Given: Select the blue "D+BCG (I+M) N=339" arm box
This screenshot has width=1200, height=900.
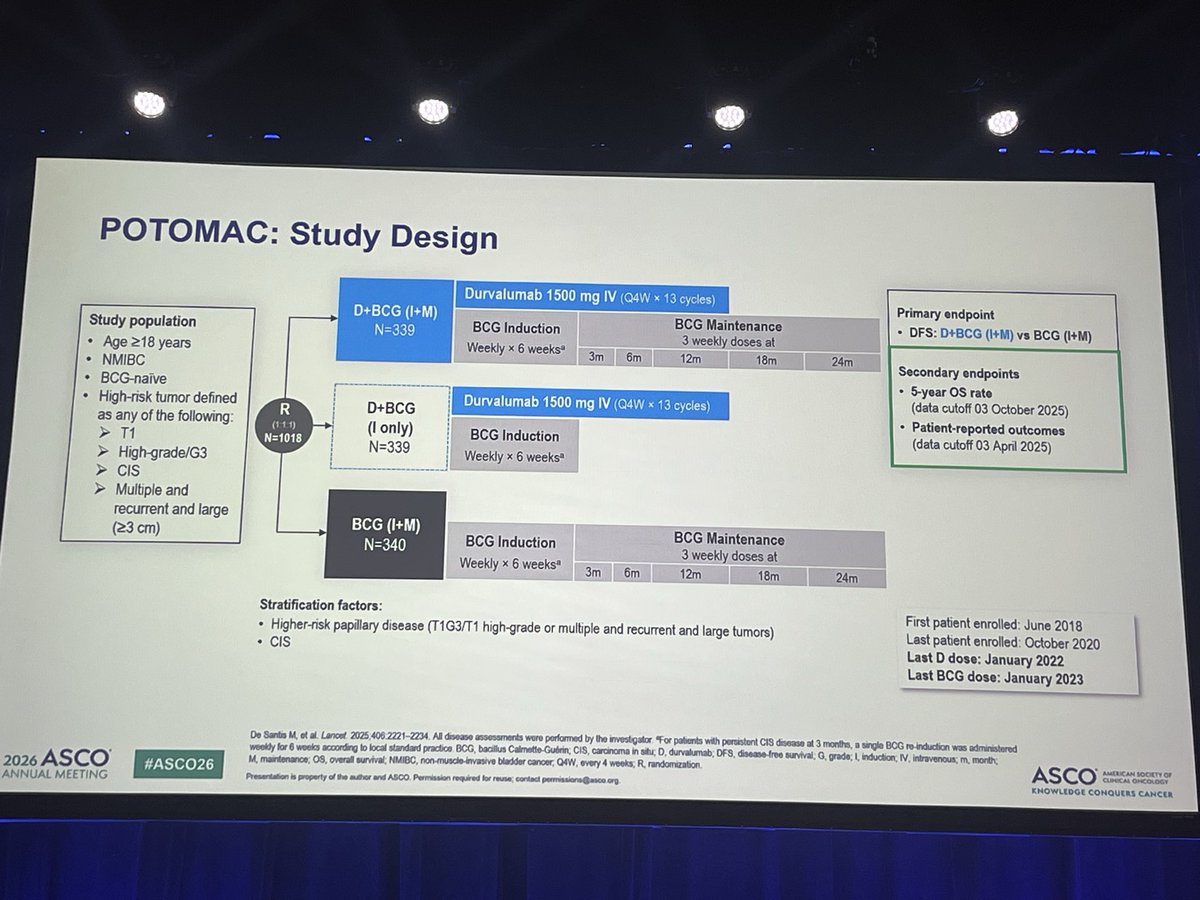Looking at the screenshot, I should point(396,319).
